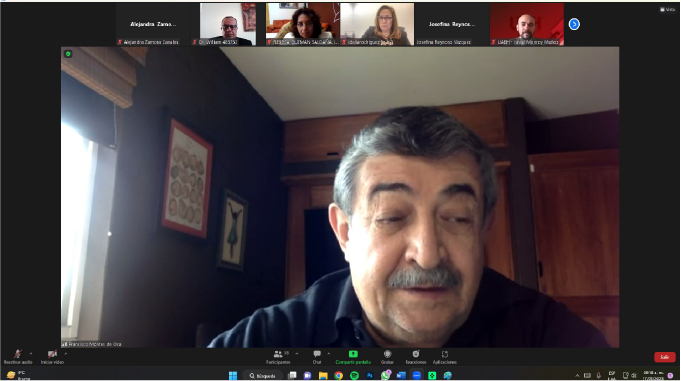Show next participants with blue arrow

click(574, 24)
